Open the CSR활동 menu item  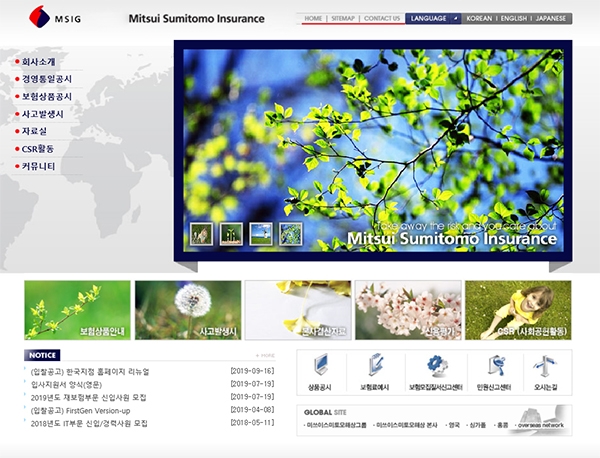pos(38,149)
